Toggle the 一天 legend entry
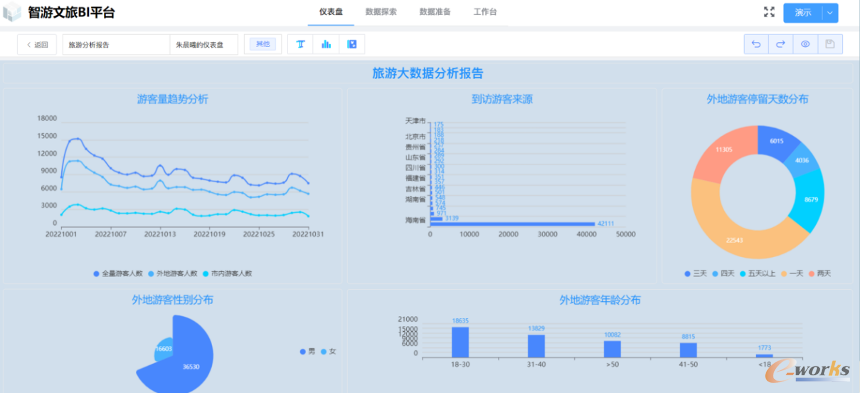Viewport: 860px width, 393px height. coord(792,273)
